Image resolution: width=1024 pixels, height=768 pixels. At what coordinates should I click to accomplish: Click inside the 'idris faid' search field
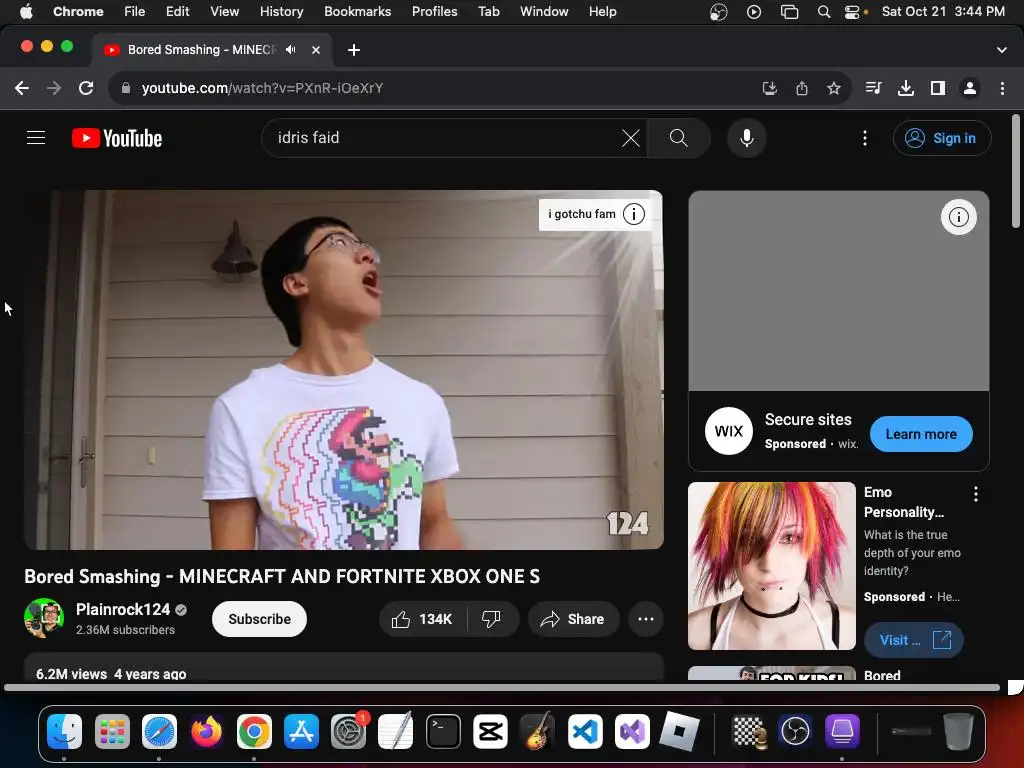point(445,138)
